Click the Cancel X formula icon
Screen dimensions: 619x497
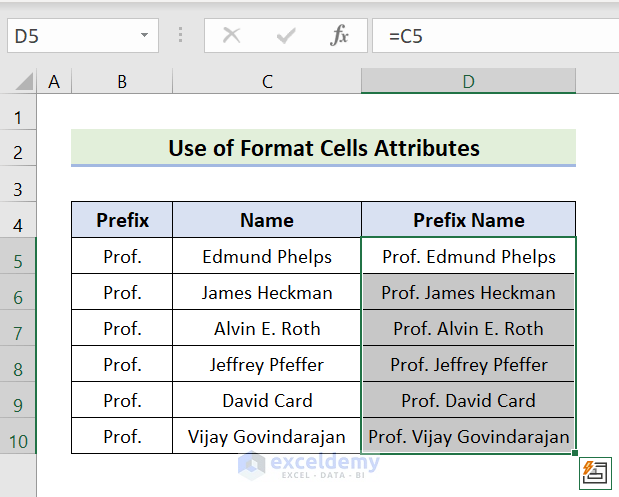[232, 36]
